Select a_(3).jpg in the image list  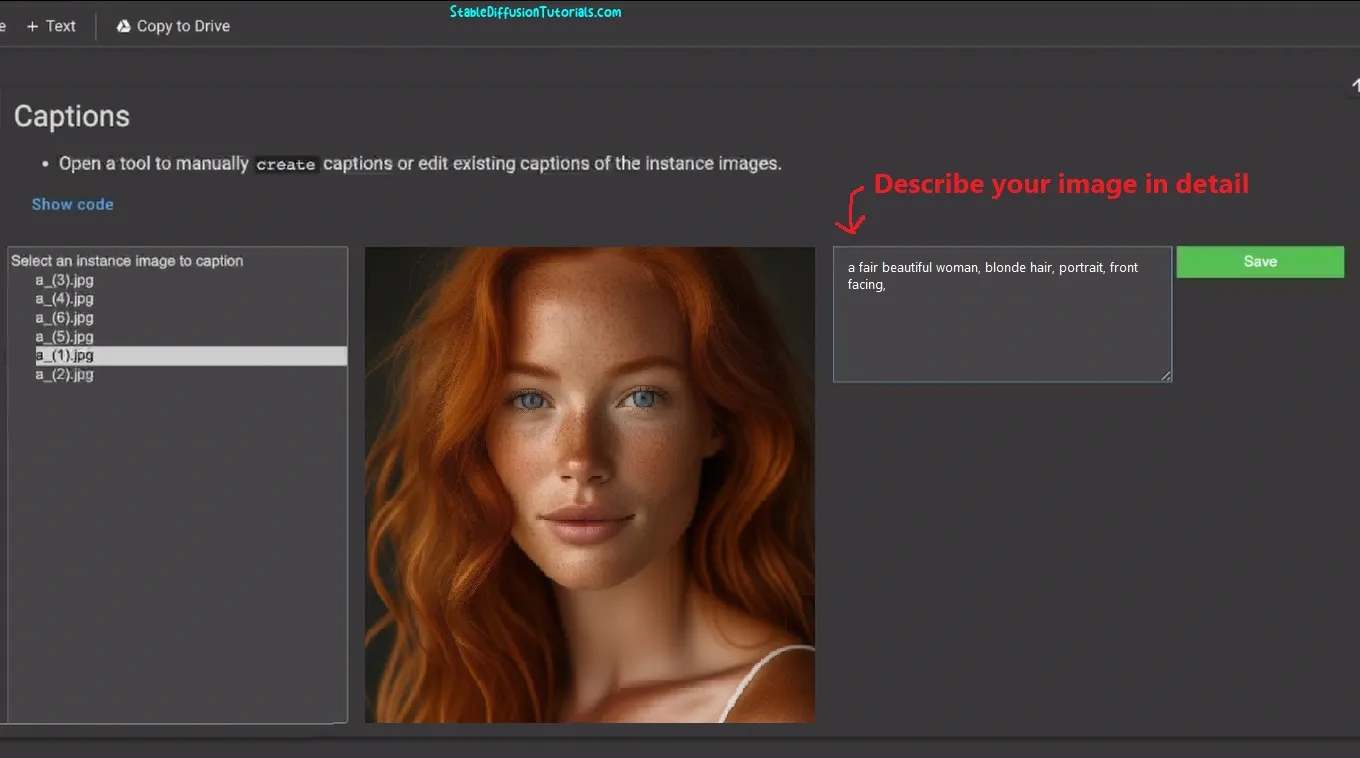pyautogui.click(x=65, y=280)
